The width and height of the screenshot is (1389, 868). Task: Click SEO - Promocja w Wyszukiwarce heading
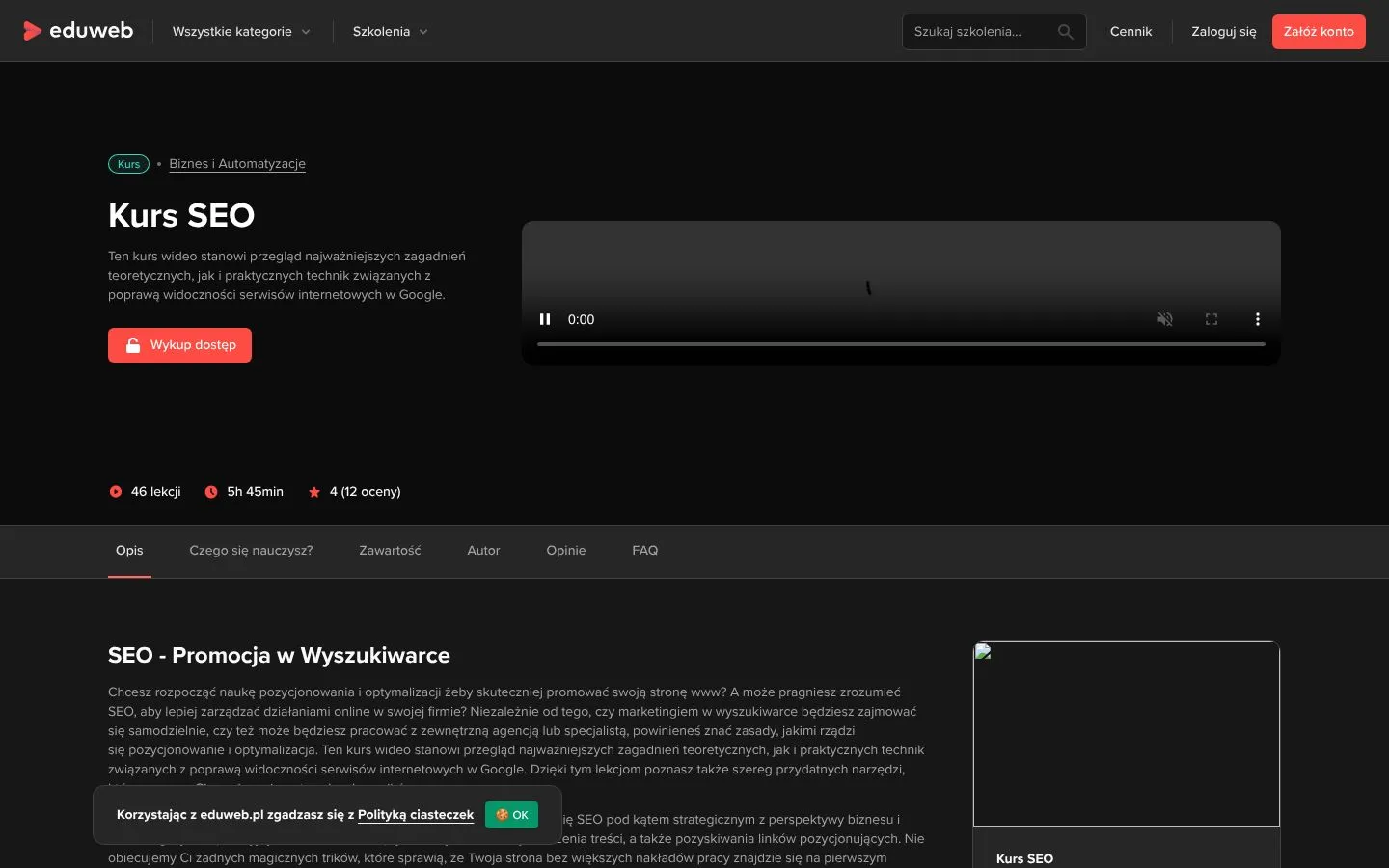(279, 656)
